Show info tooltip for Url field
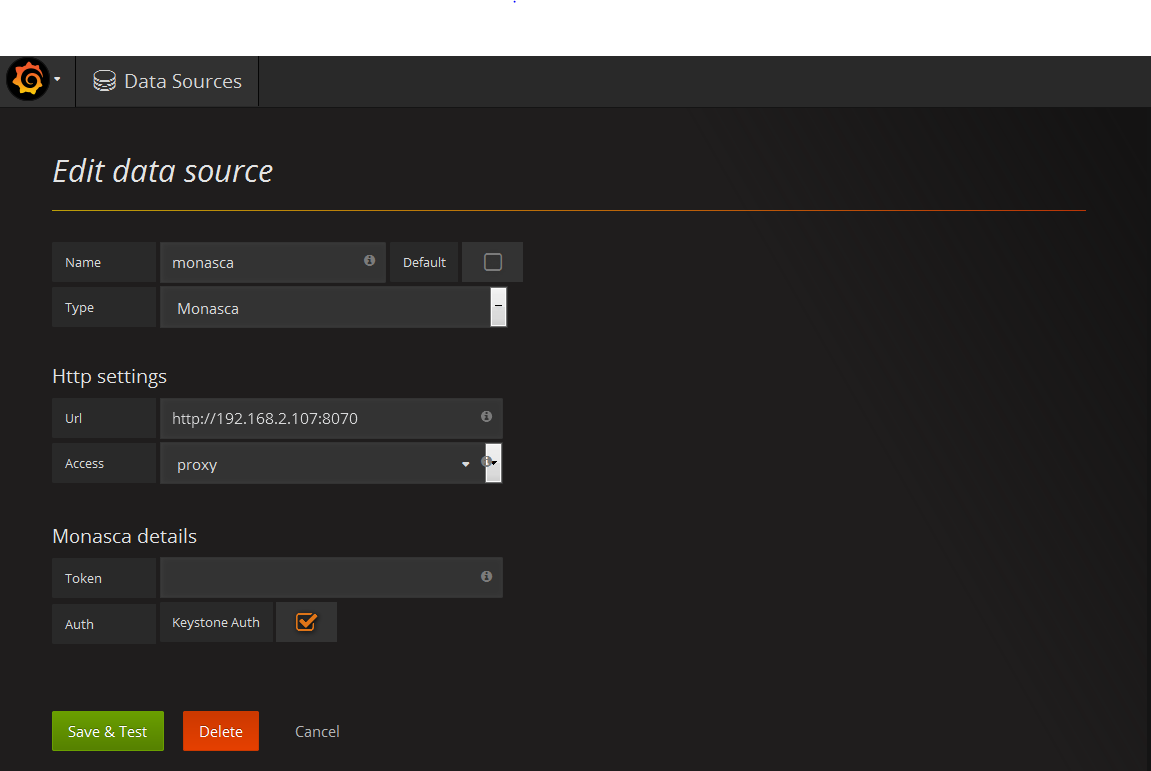1151x771 pixels. [486, 416]
